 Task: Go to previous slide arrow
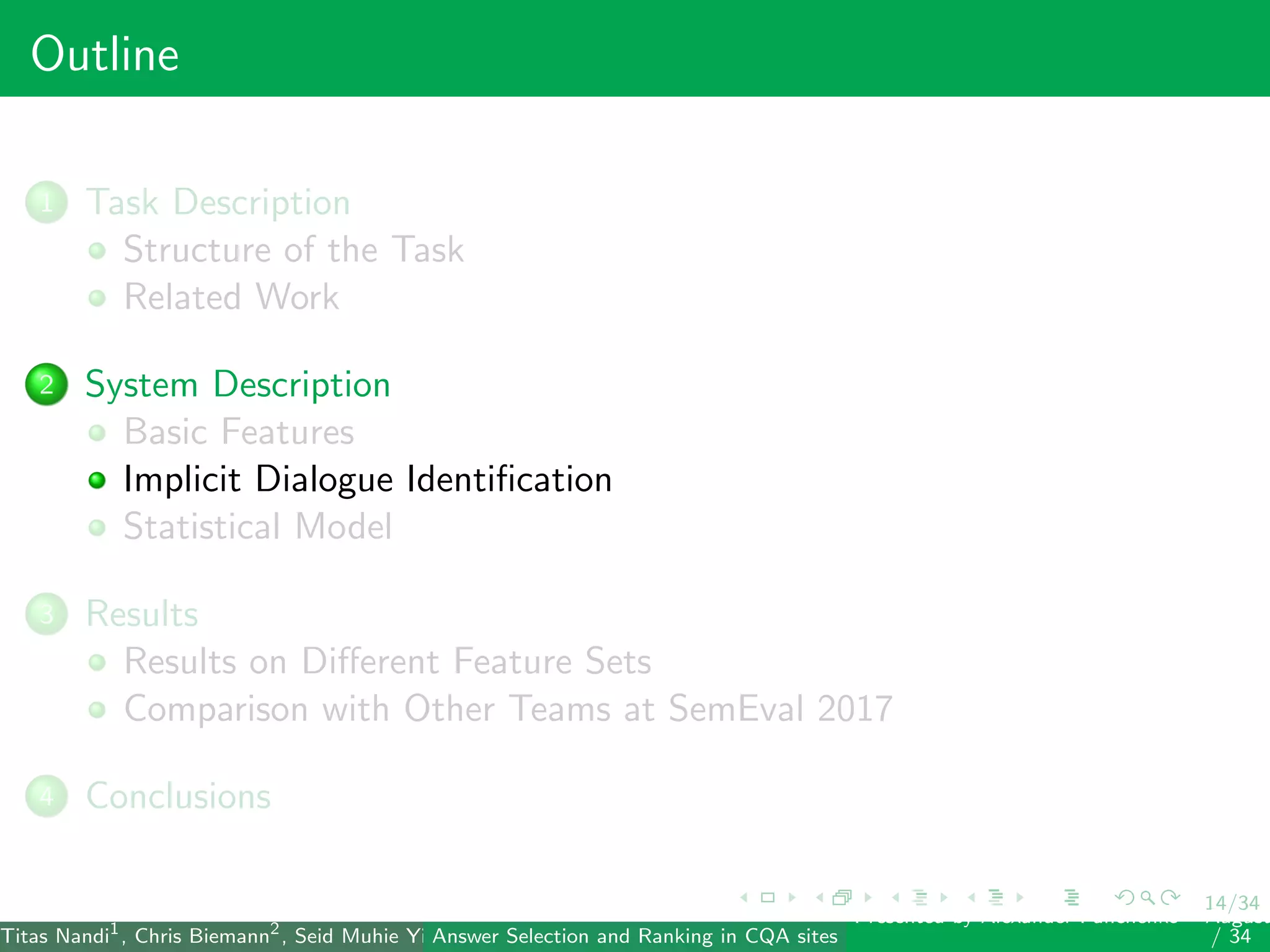click(744, 897)
